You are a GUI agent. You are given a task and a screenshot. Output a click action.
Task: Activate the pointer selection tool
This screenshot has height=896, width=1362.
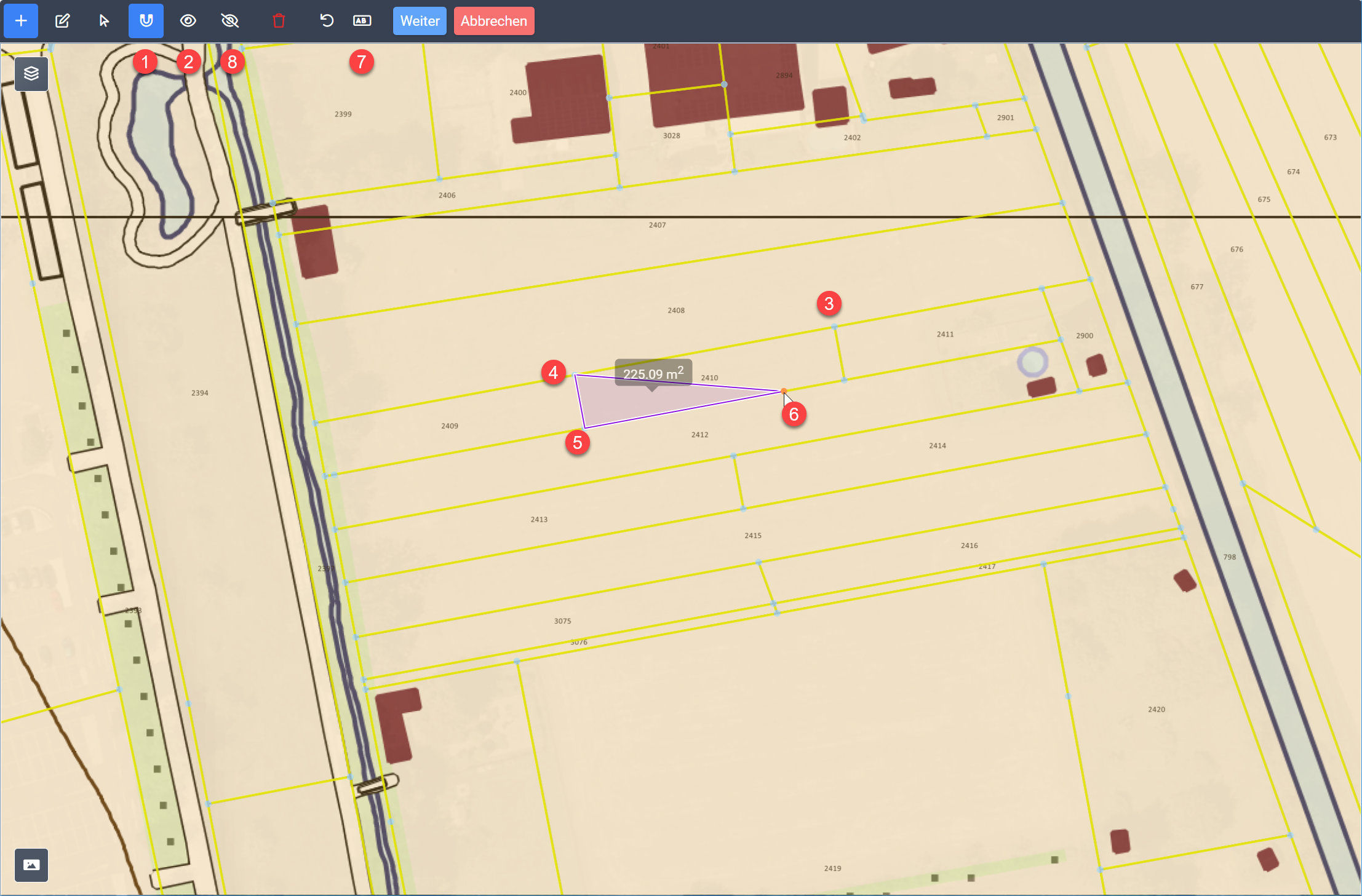coord(104,21)
